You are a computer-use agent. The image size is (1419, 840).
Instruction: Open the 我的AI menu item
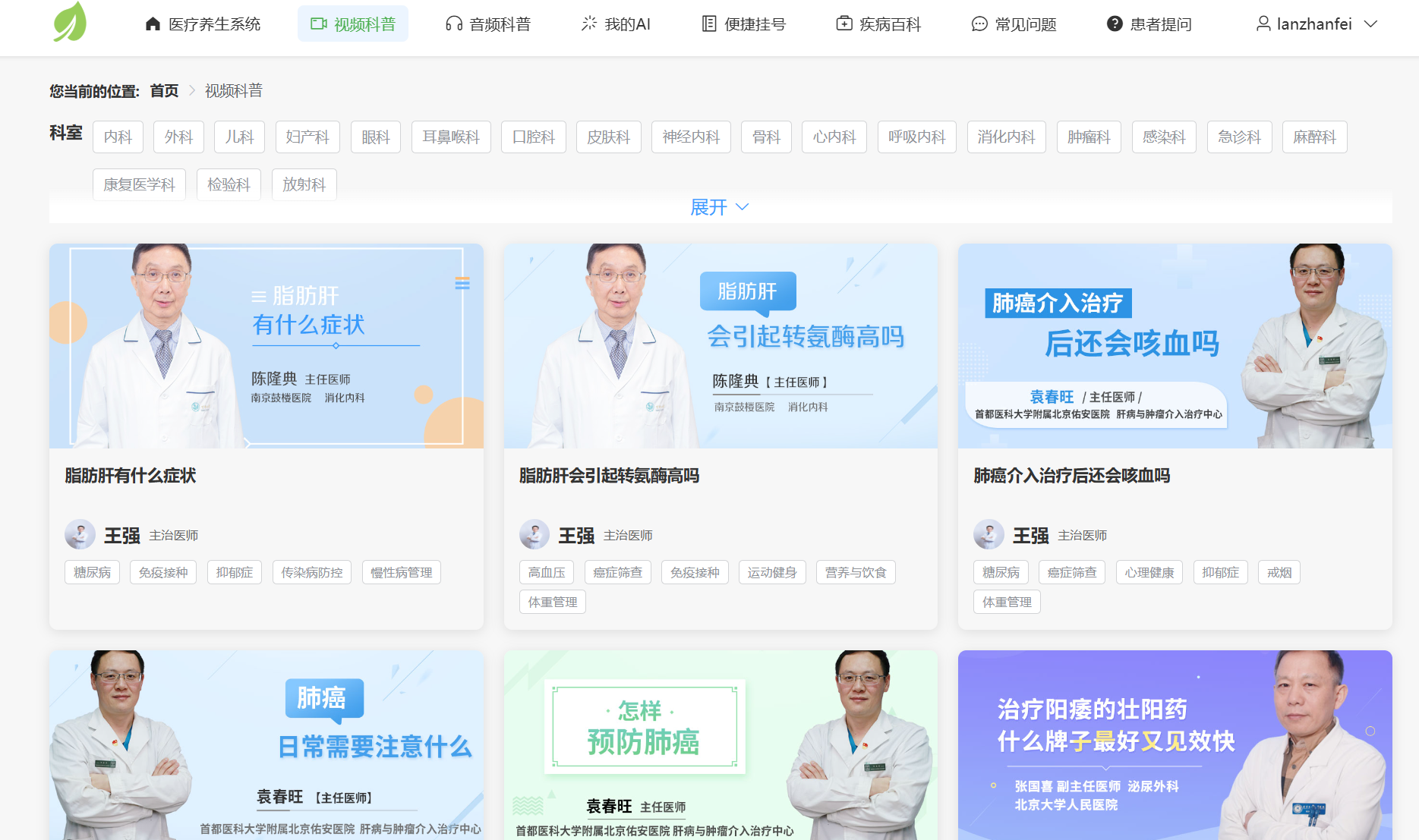[x=616, y=24]
